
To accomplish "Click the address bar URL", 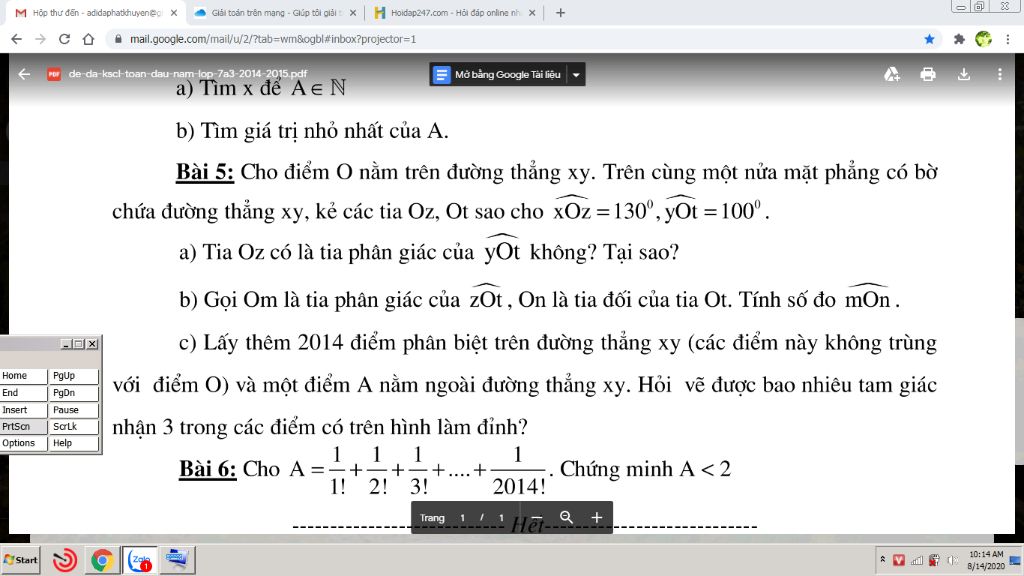I will coord(273,39).
